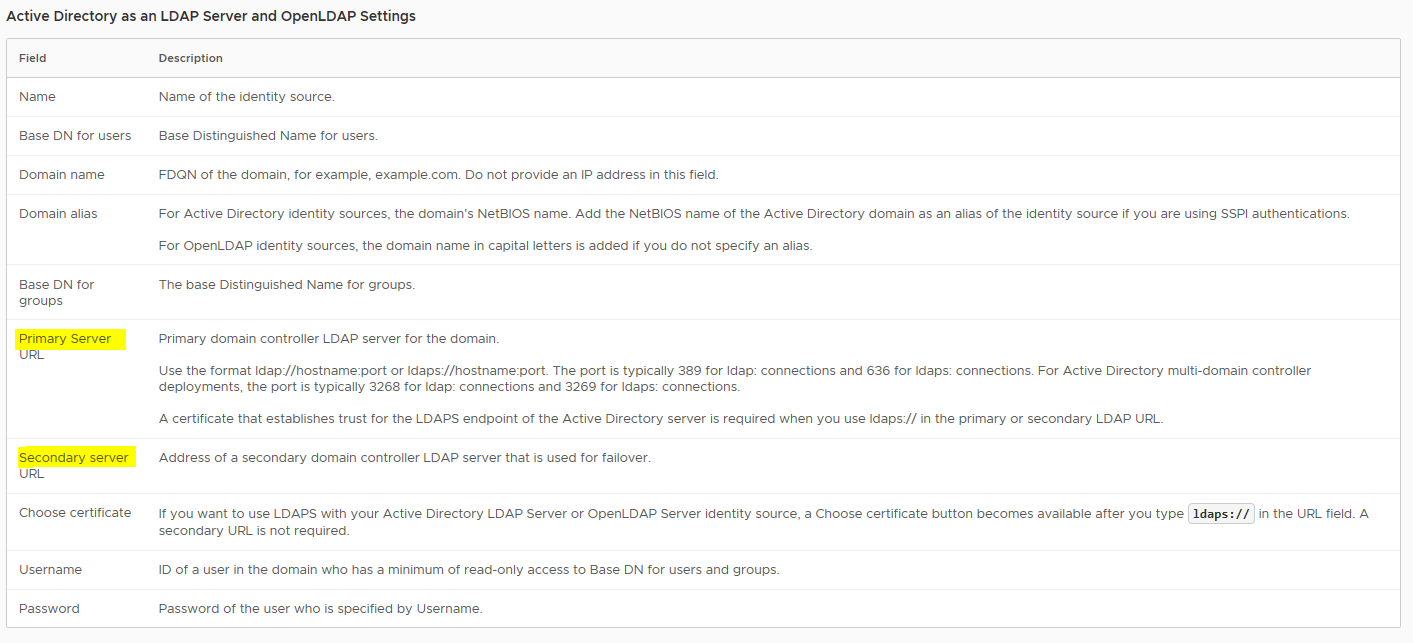
Task: Click the Name of the identity source description
Action: tap(246, 97)
